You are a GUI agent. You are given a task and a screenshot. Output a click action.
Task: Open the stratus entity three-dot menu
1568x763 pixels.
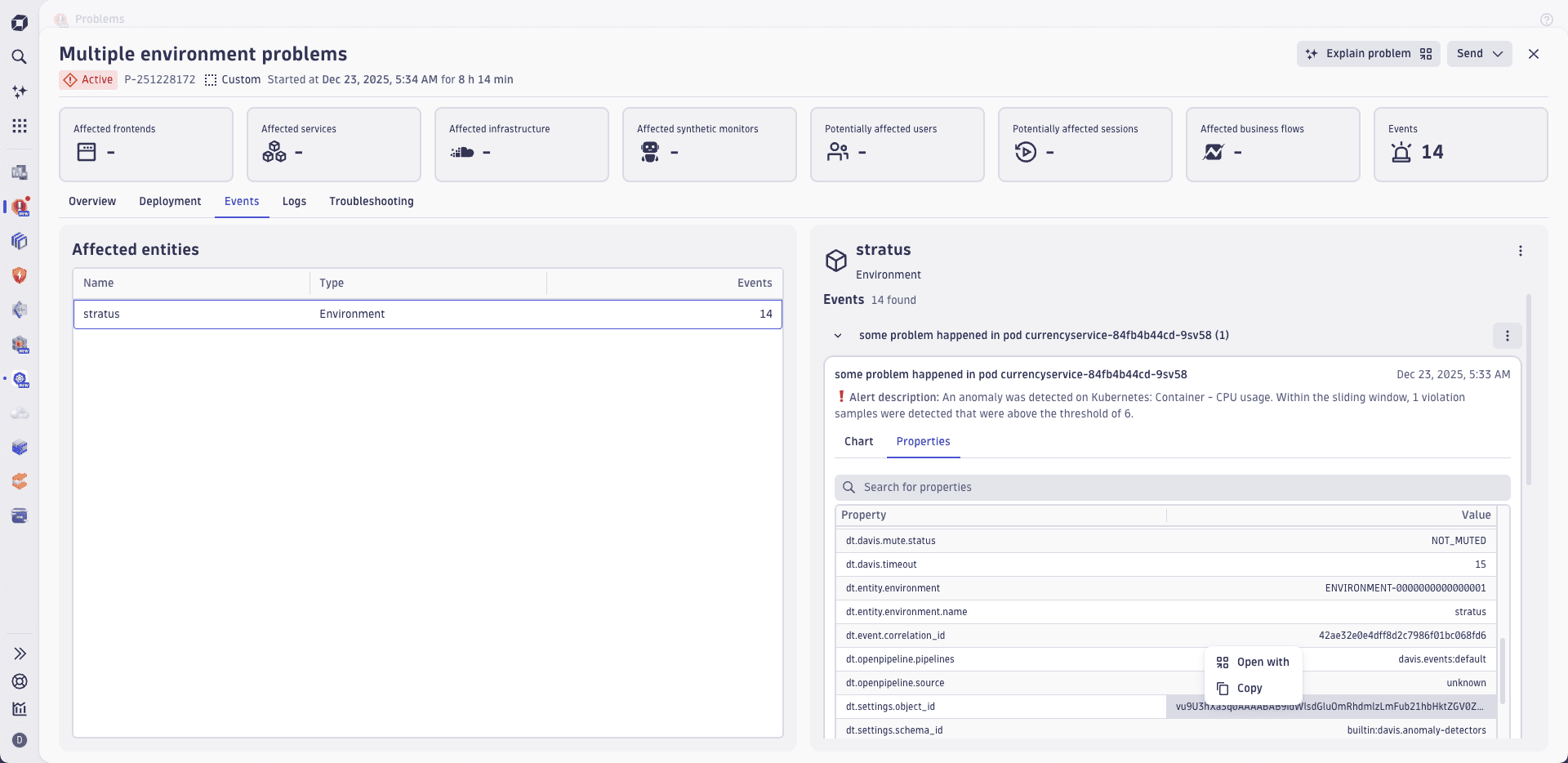click(x=1520, y=251)
